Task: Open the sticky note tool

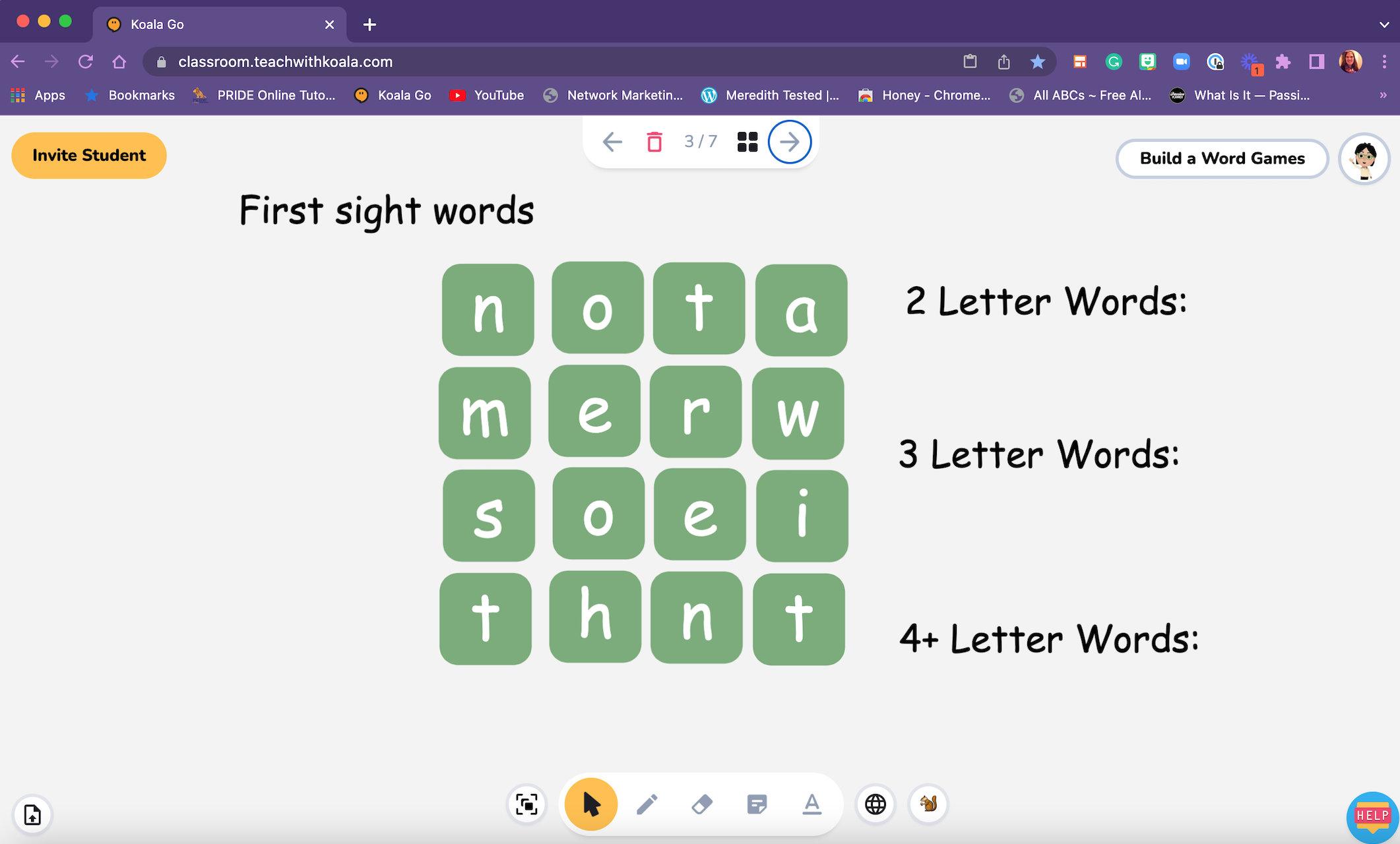Action: pyautogui.click(x=757, y=804)
